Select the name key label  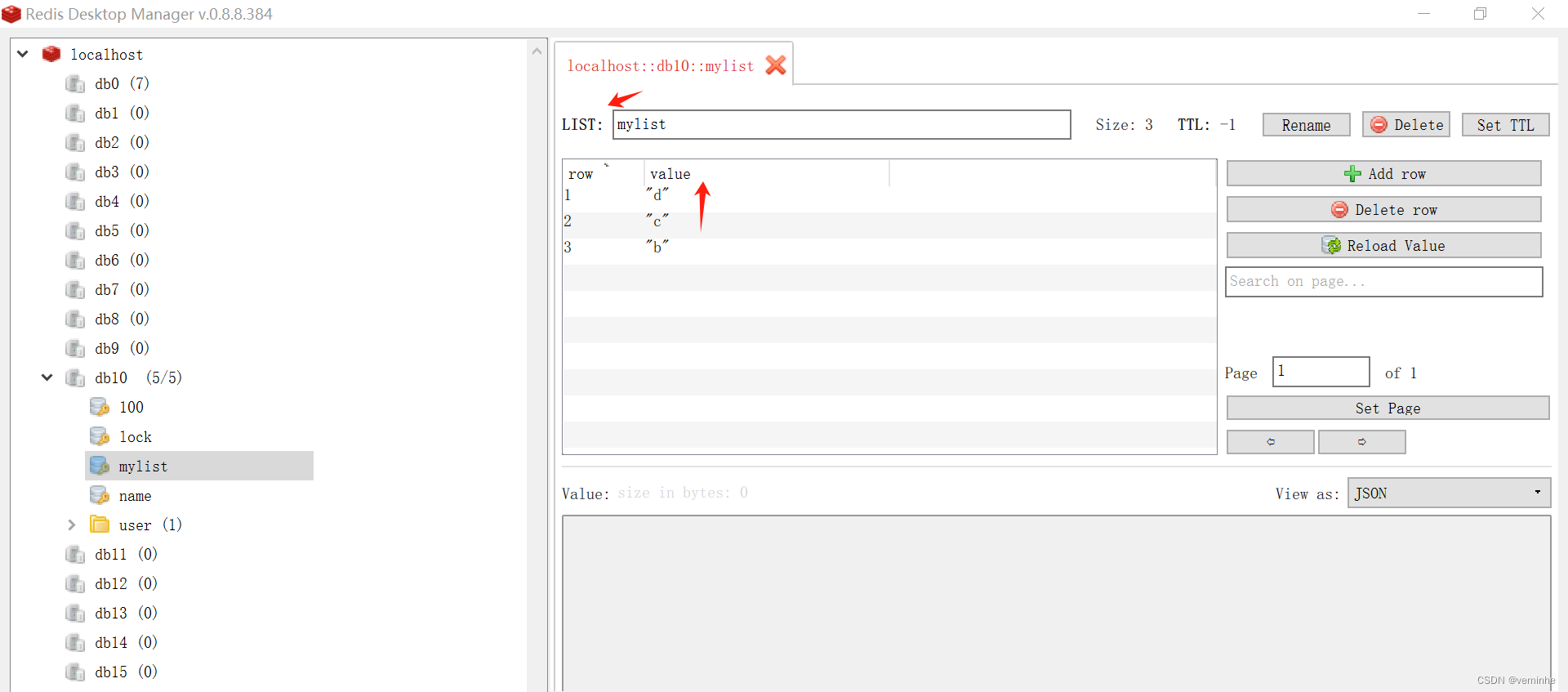(x=135, y=496)
